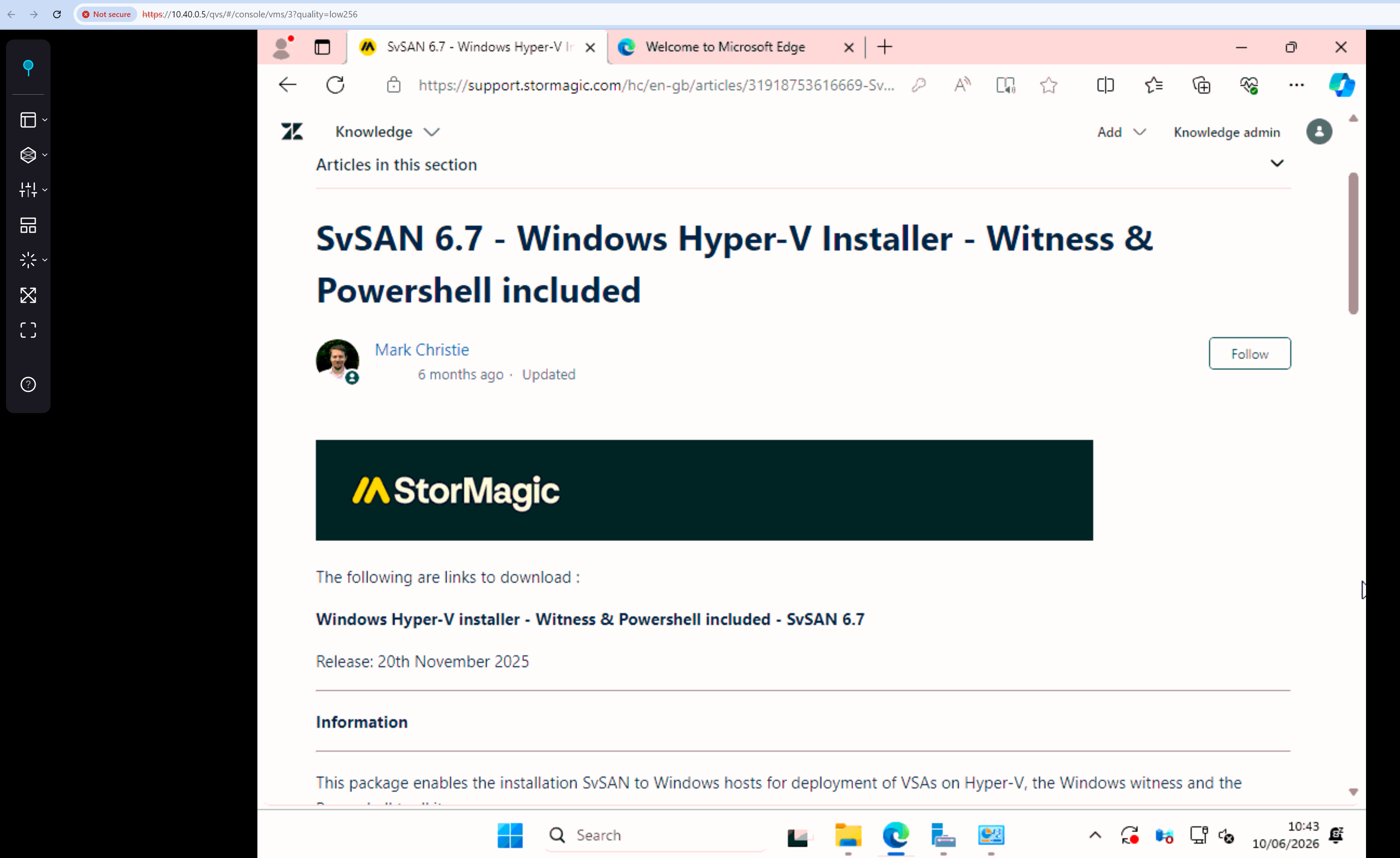Expand the Knowledge dropdown menu
This screenshot has width=1400, height=858.
(x=387, y=132)
